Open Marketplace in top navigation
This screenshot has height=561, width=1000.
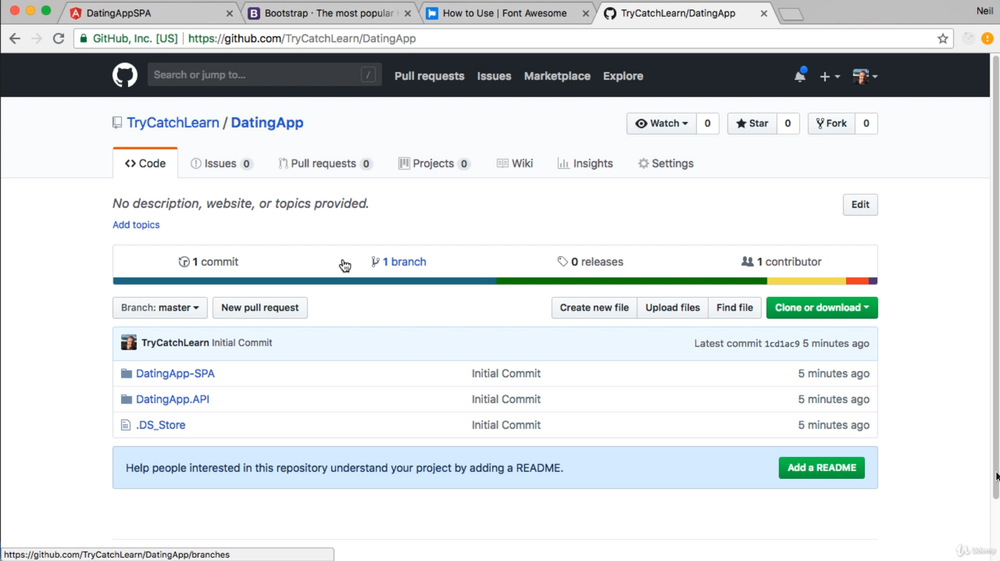557,76
